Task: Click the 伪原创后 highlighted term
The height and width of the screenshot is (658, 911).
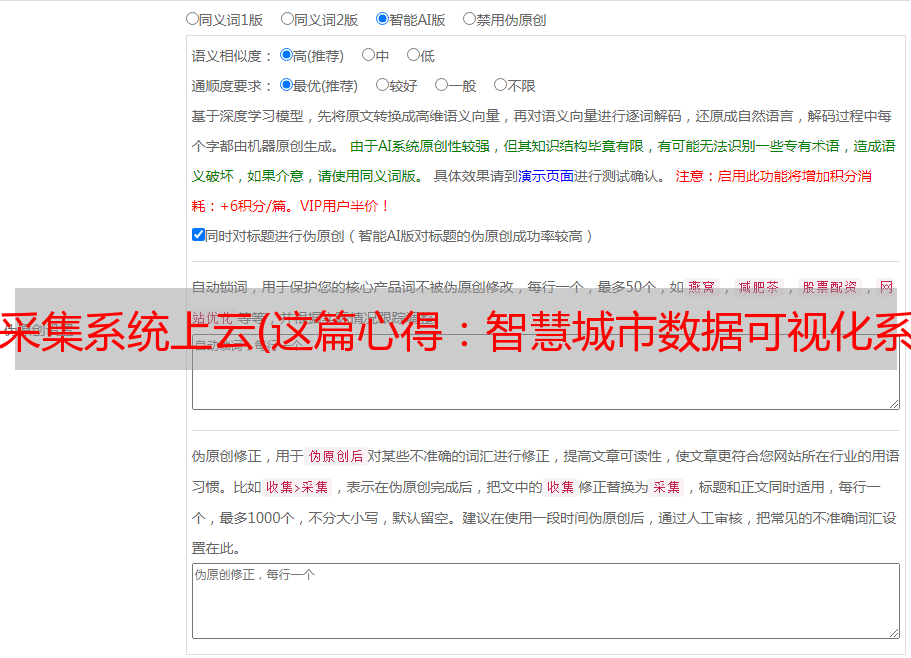Action: click(336, 456)
